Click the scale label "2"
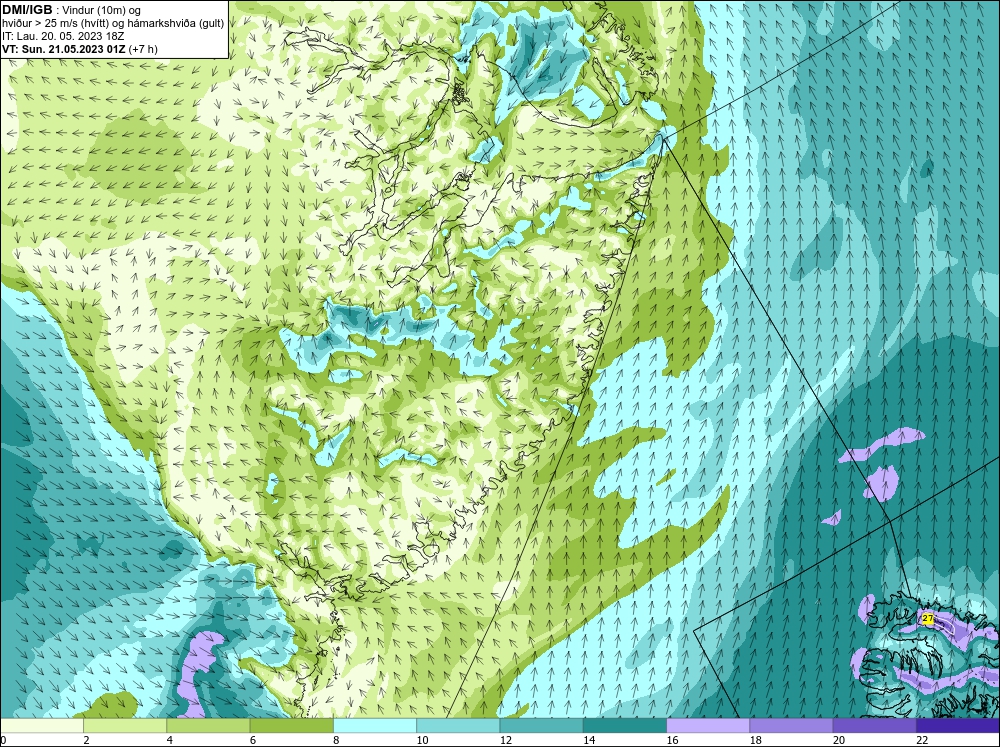 (x=87, y=740)
